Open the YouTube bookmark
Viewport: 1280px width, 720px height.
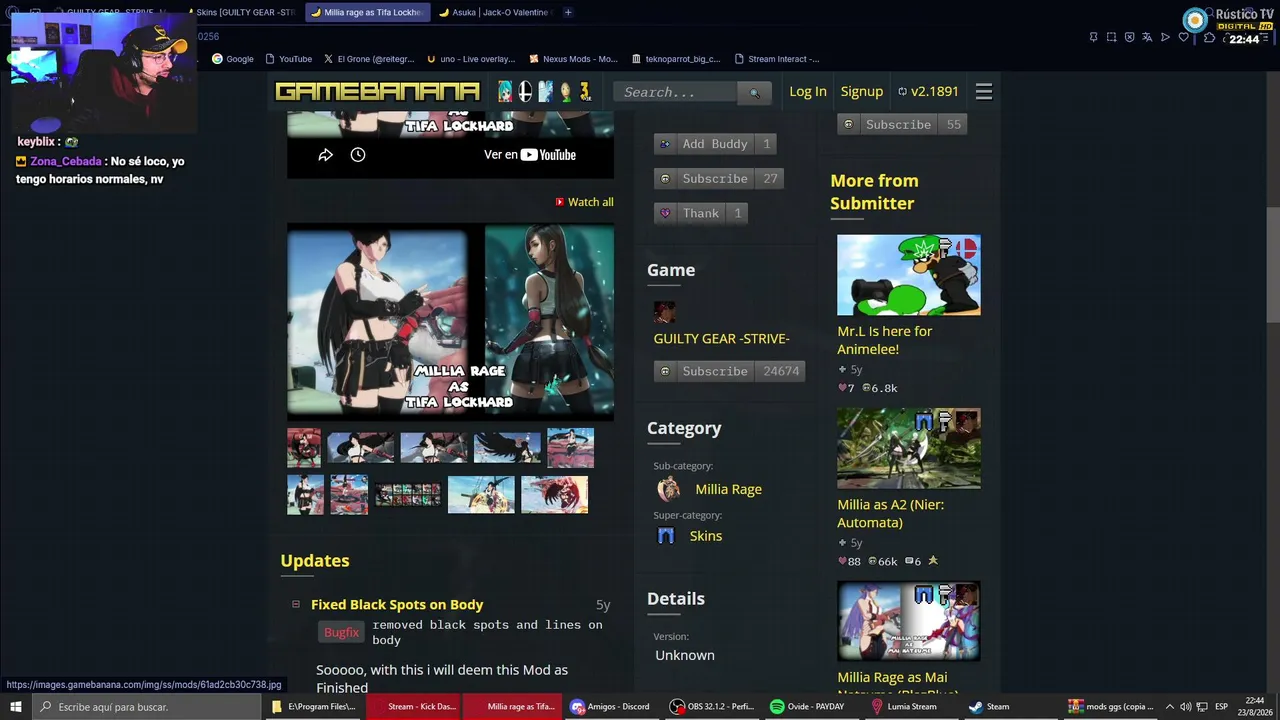point(289,59)
